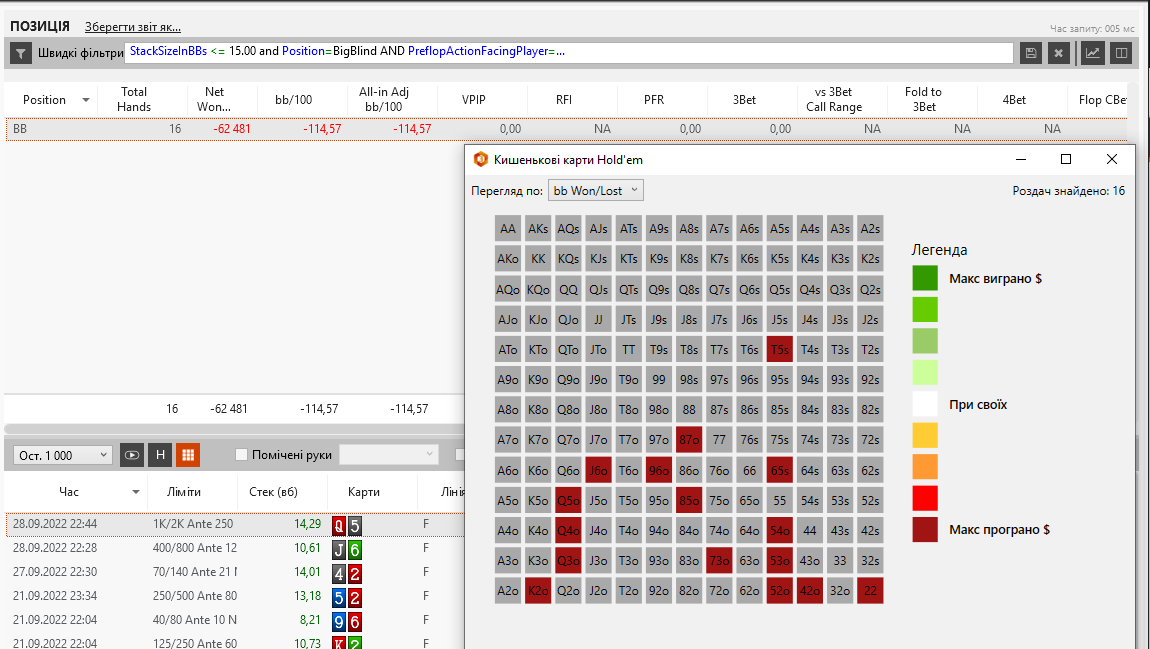1150x649 pixels.
Task: Select the hand from 21.09.2022 23:34
Action: pos(235,596)
